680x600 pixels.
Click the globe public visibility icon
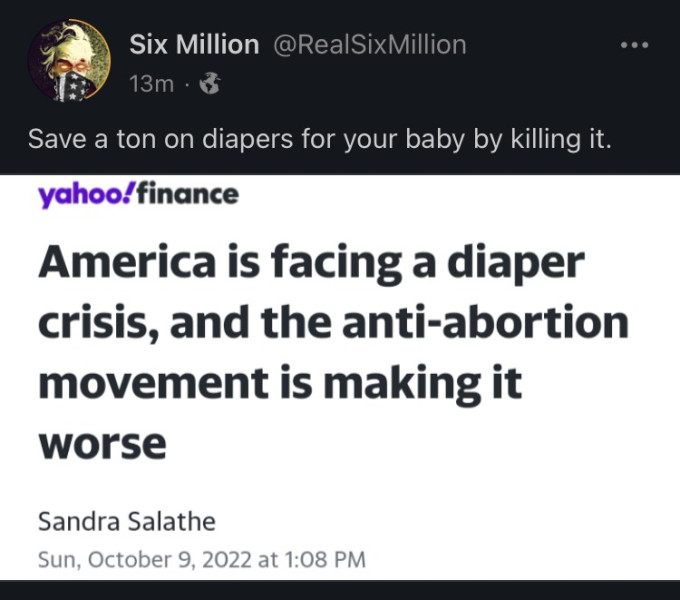[x=209, y=85]
